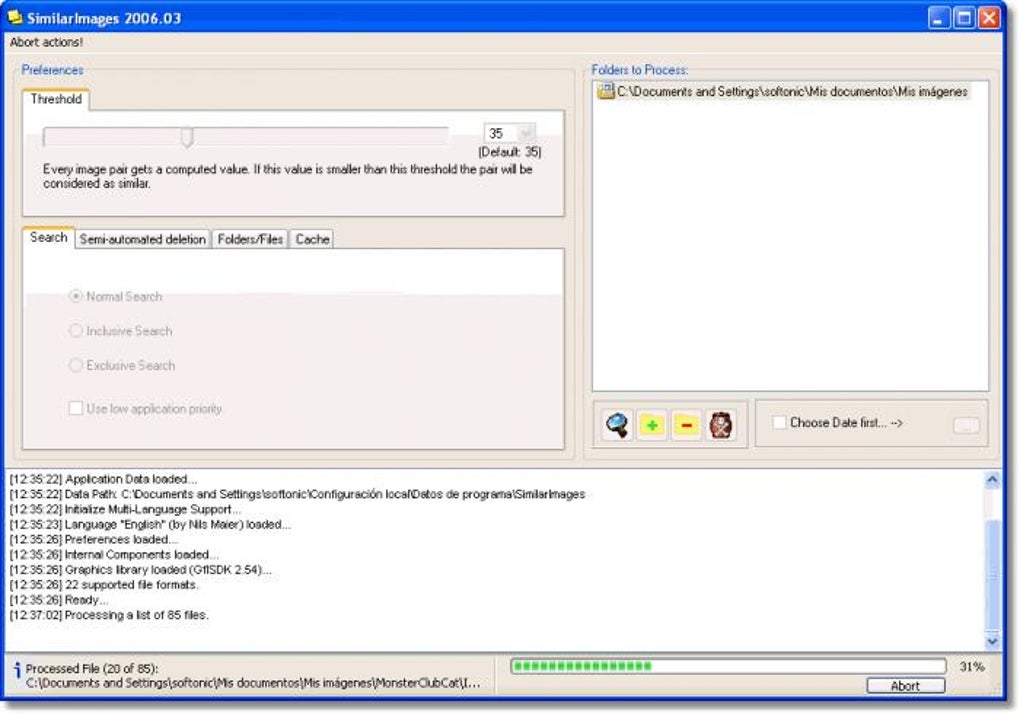
Task: Select Inclusive Search radio button
Action: click(75, 330)
